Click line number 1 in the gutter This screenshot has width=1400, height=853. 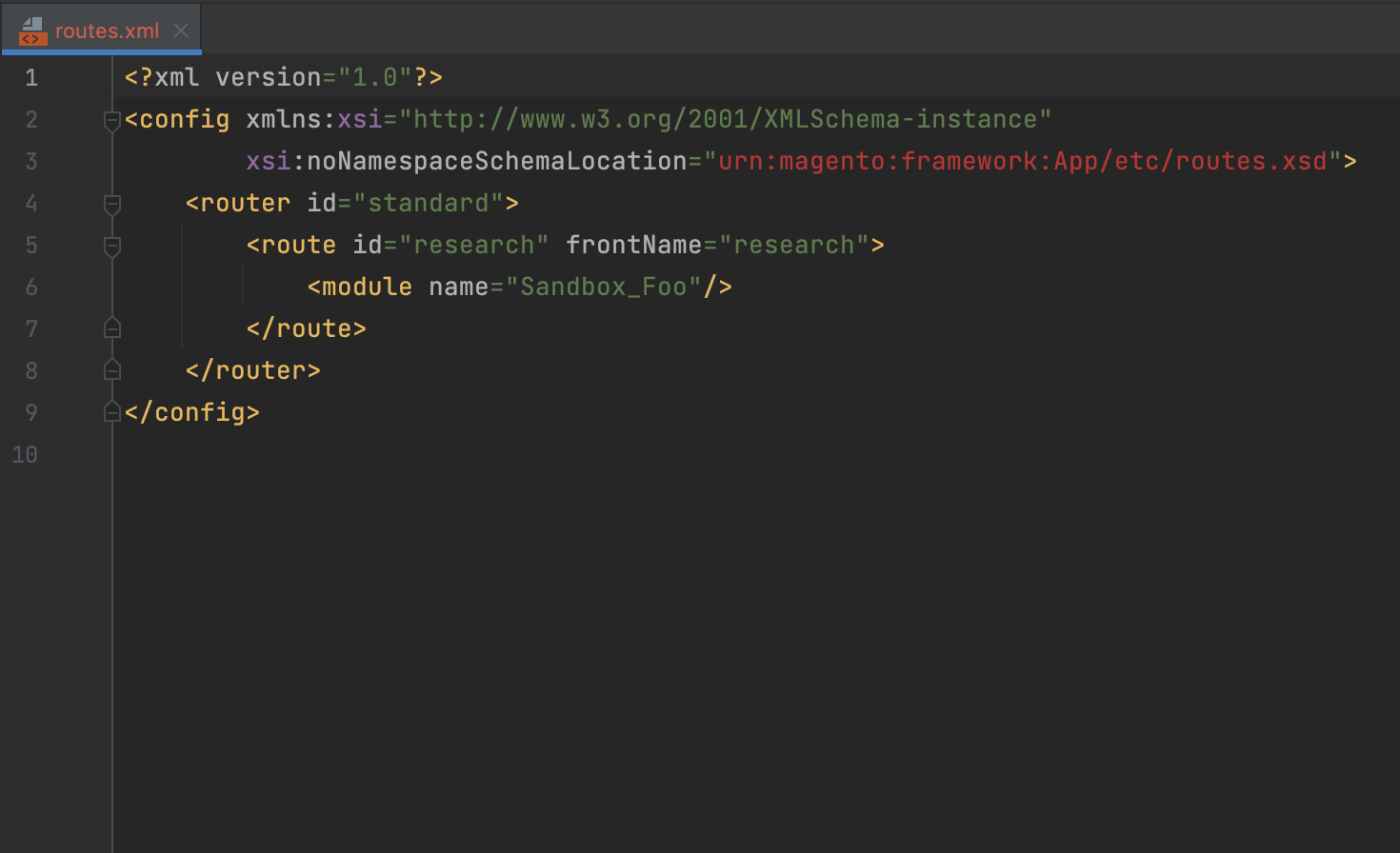point(31,78)
